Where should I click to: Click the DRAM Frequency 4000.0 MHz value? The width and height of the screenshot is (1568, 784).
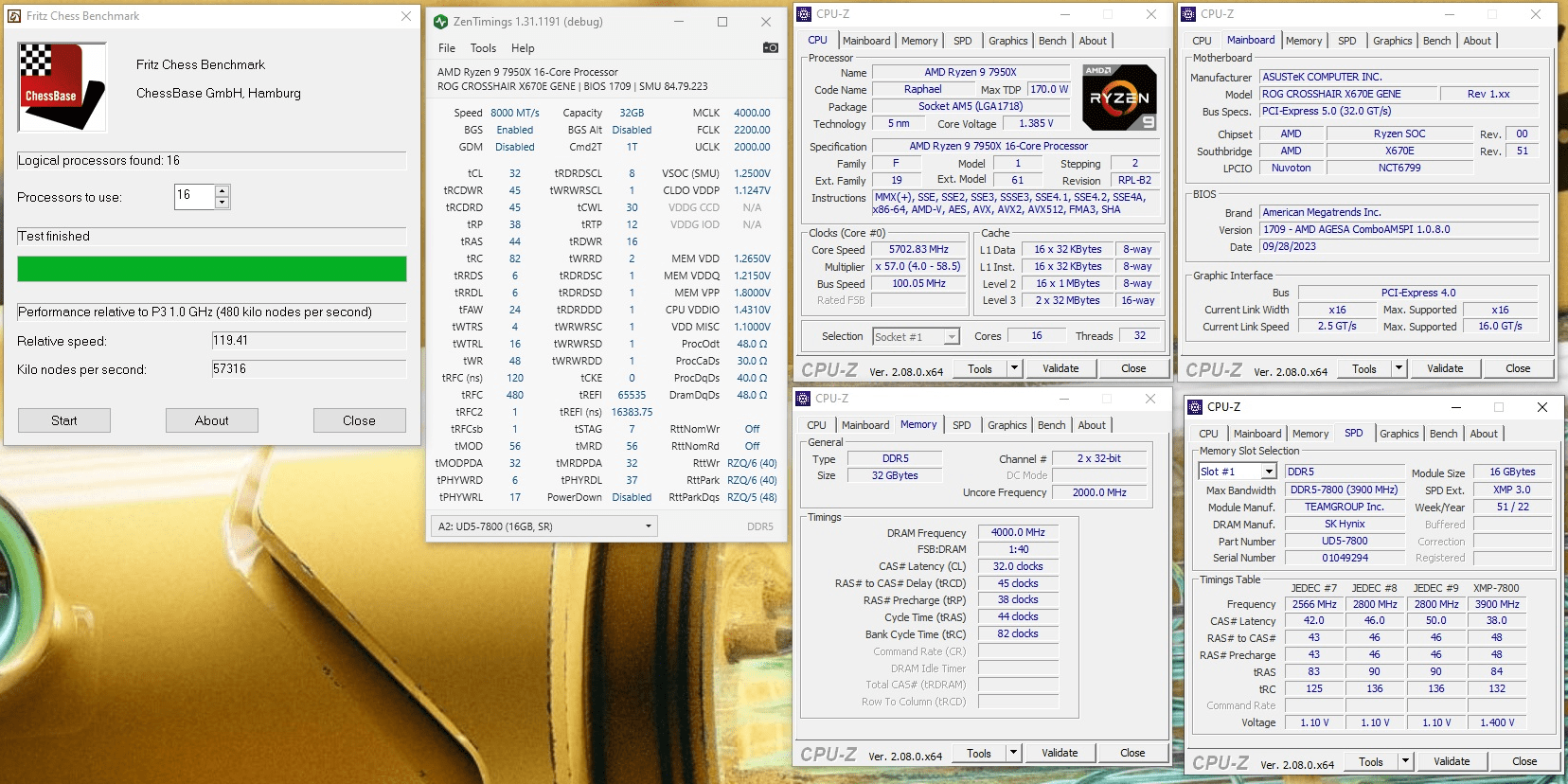tap(1018, 532)
